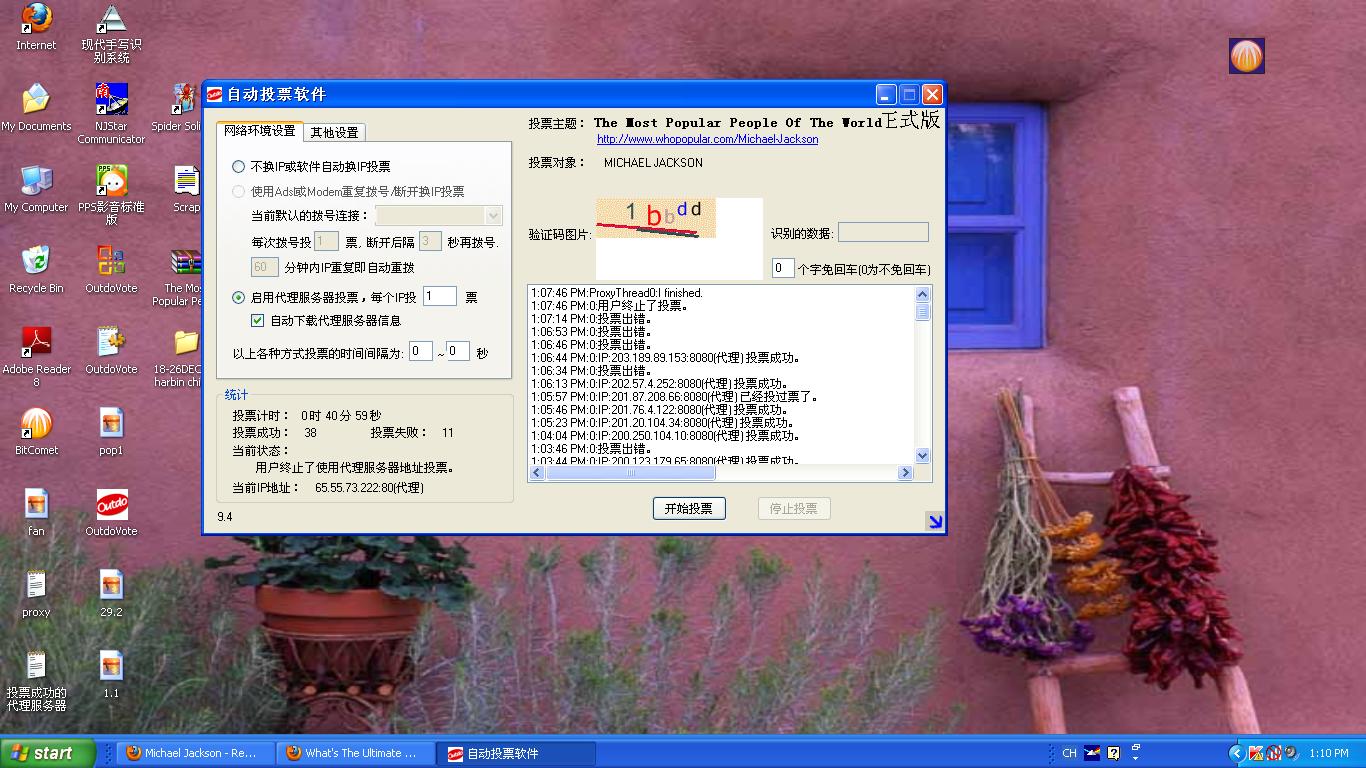Open the Adobe Reader 8 desktop icon
The width and height of the screenshot is (1366, 768).
pyautogui.click(x=37, y=344)
